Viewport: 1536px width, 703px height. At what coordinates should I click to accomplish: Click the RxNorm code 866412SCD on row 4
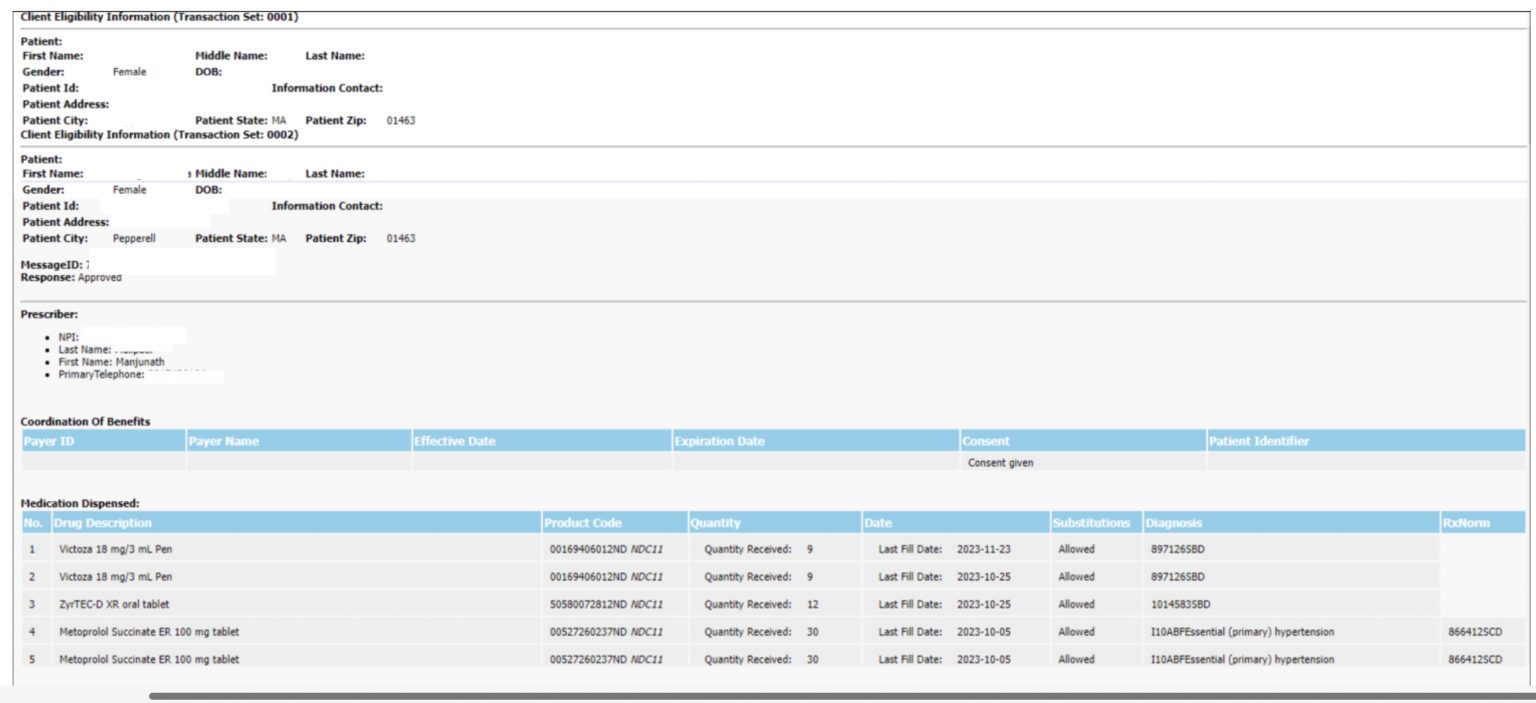(1475, 631)
